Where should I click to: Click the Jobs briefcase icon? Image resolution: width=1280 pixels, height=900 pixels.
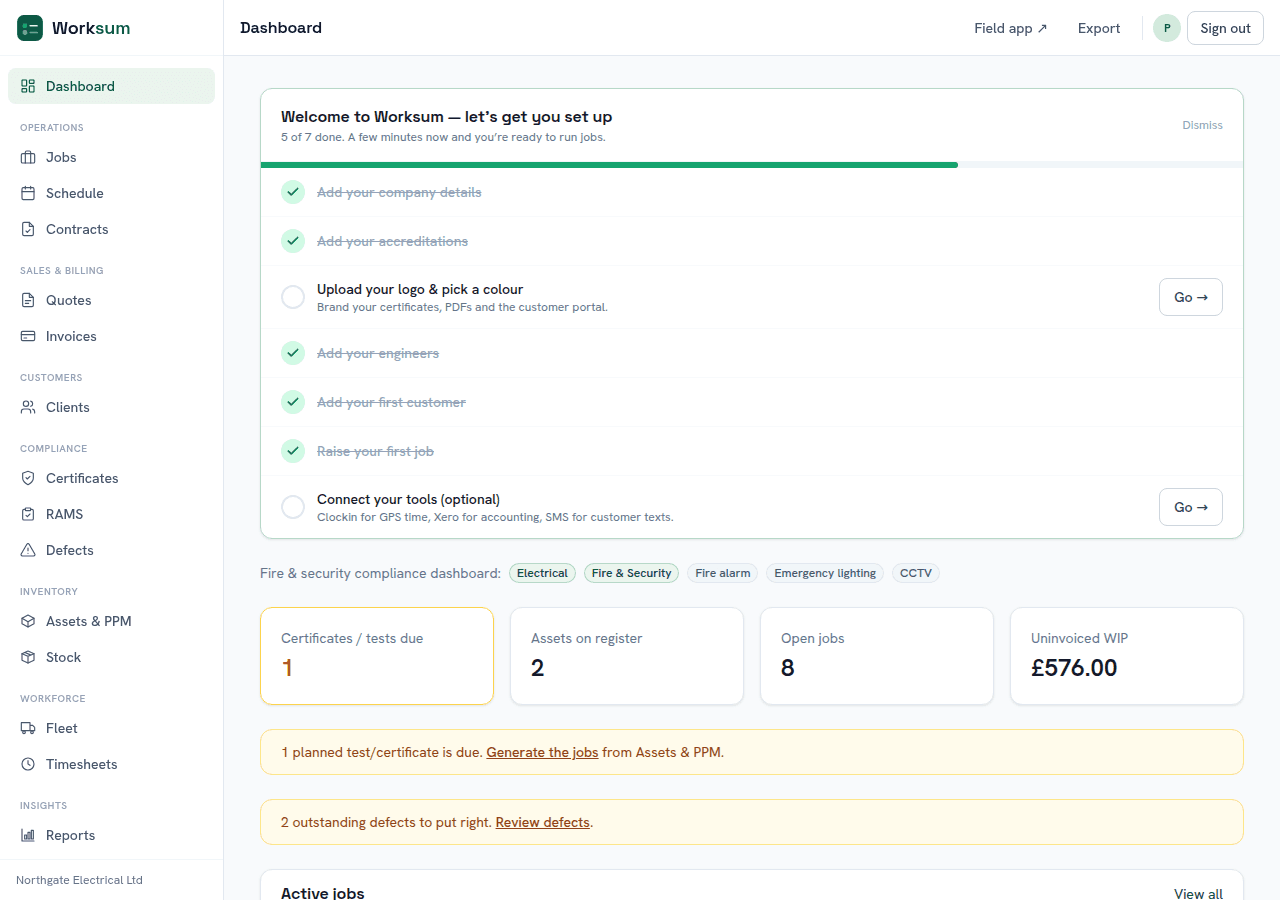coord(28,157)
